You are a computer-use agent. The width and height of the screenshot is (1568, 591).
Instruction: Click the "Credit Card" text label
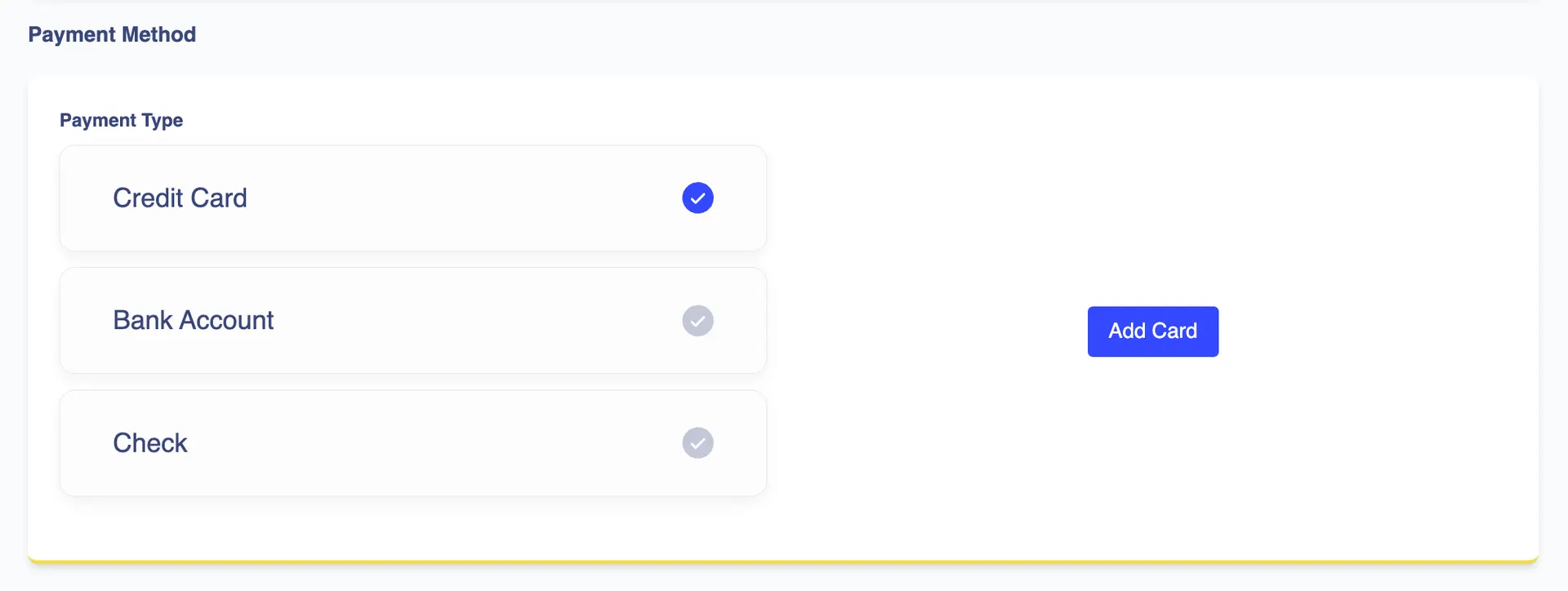[180, 198]
